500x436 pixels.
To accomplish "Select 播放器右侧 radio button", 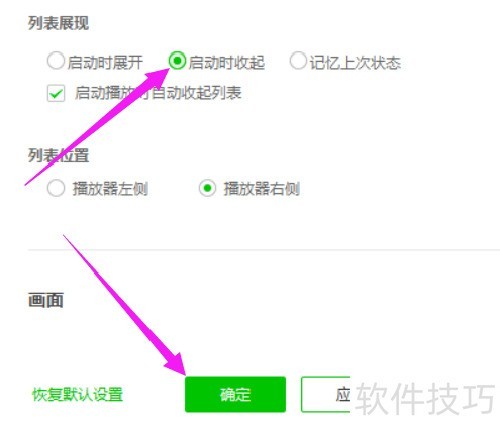I will (207, 188).
